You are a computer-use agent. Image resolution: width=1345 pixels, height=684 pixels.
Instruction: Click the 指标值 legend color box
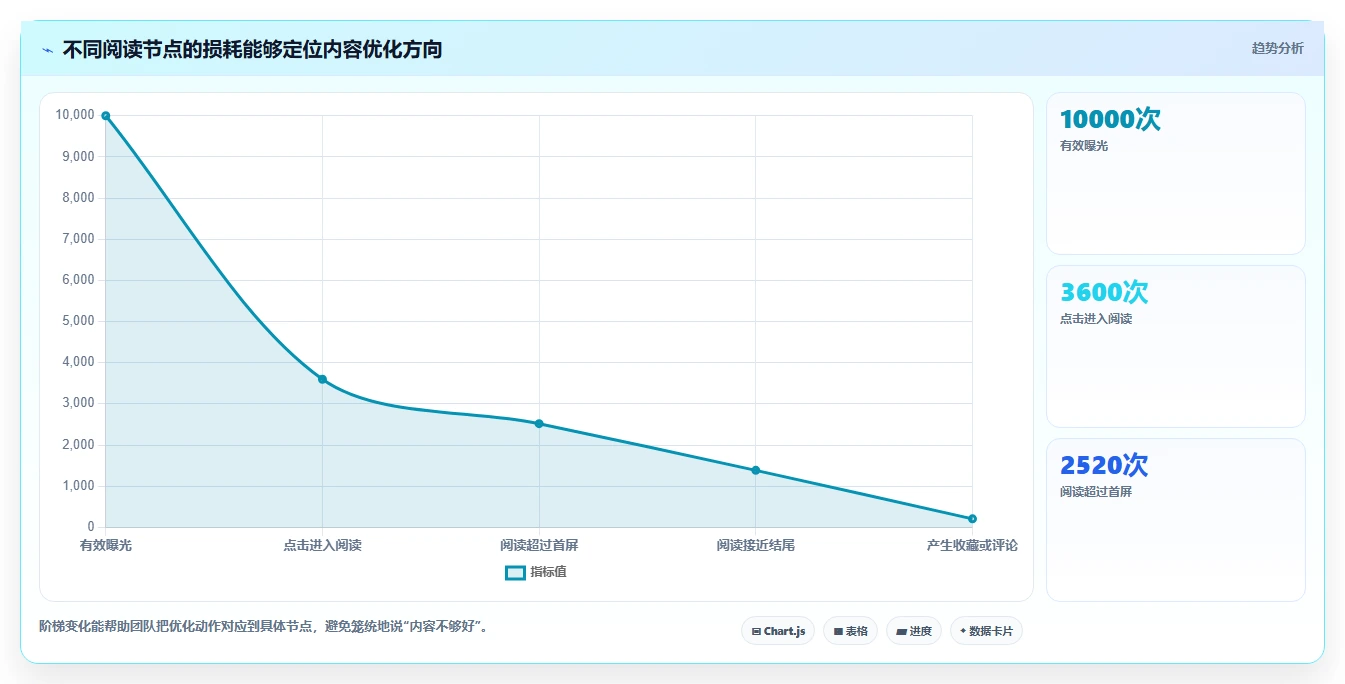[515, 573]
